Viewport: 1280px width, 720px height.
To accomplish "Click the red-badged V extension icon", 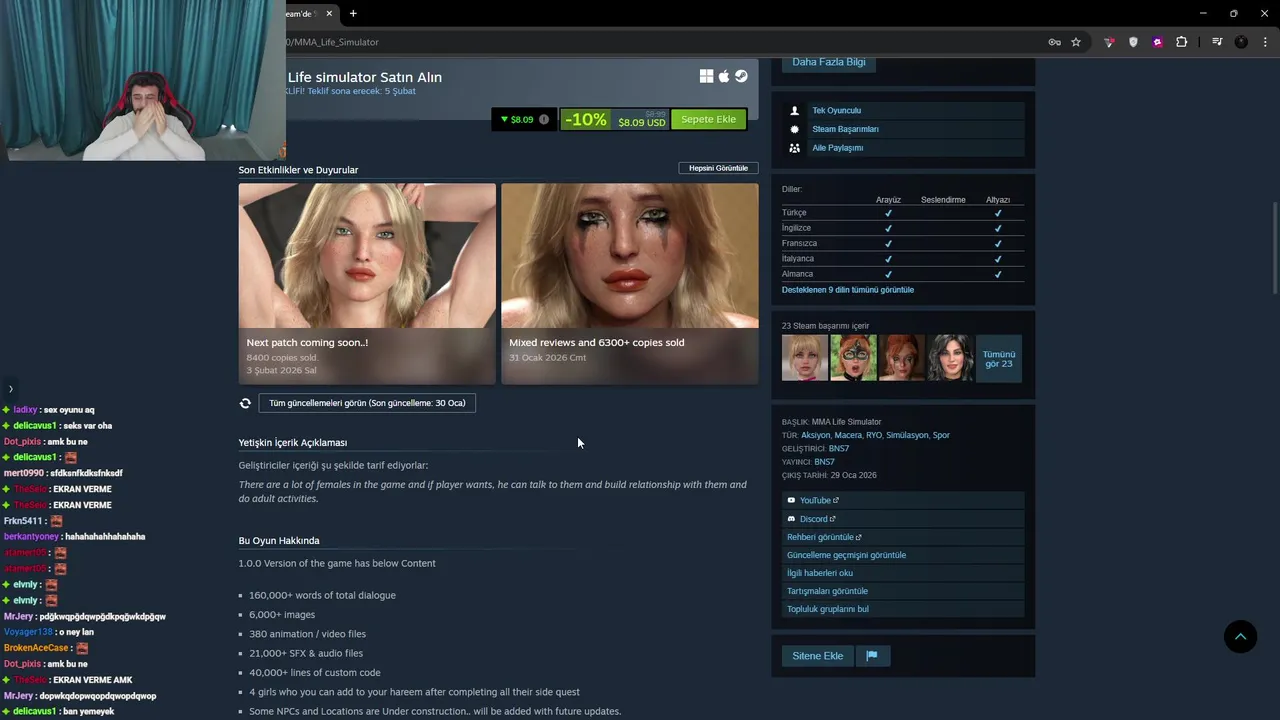I will [x=1109, y=42].
